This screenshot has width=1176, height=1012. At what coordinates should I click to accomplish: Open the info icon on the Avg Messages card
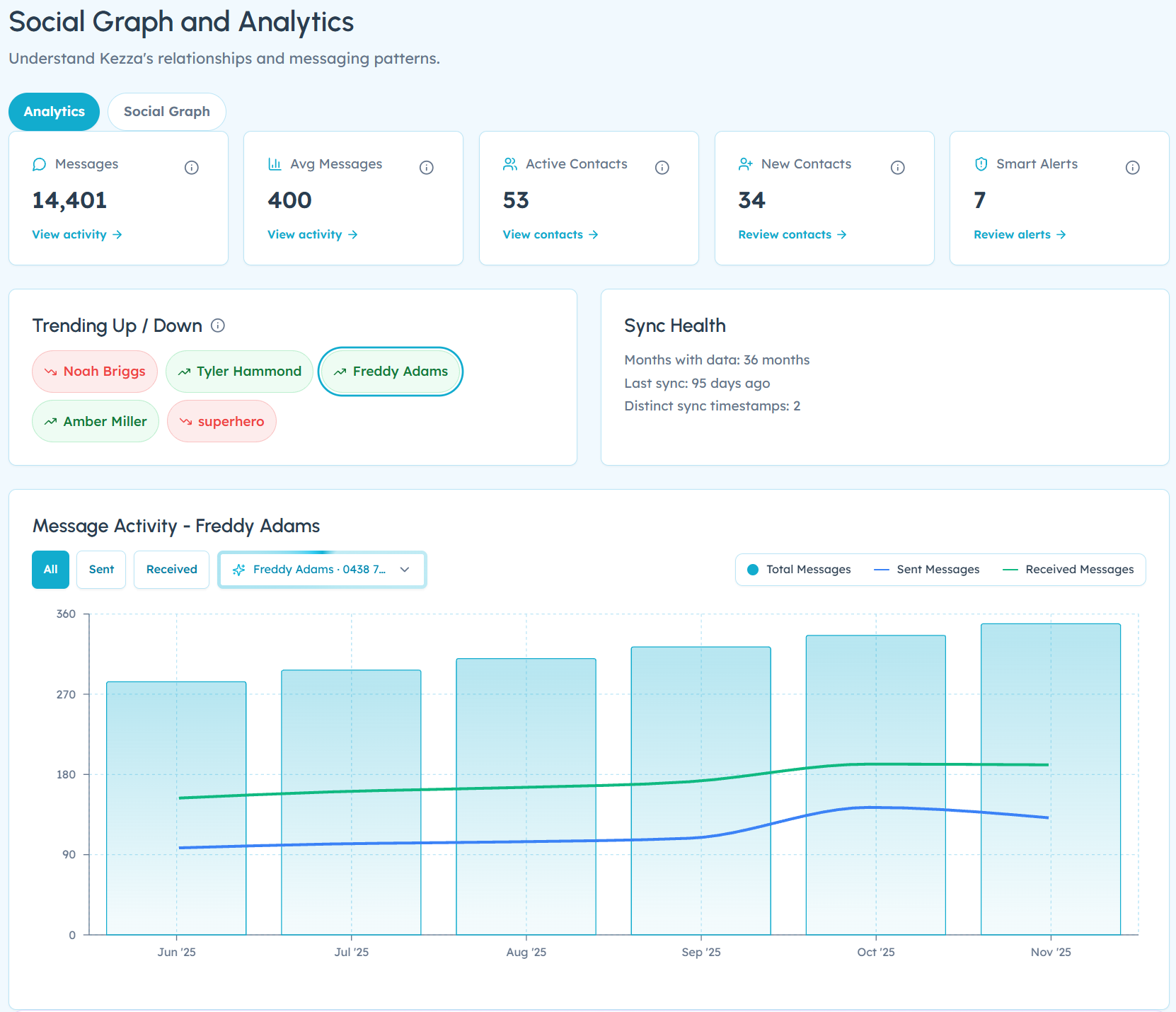(x=427, y=168)
